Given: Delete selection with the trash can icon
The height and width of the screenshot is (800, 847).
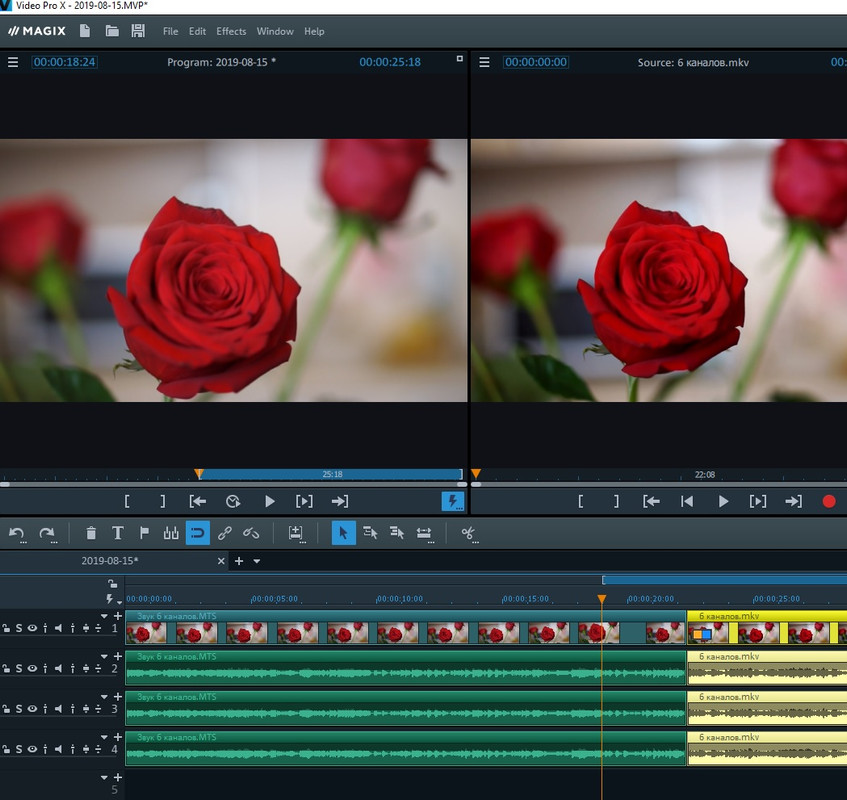Looking at the screenshot, I should tap(91, 533).
